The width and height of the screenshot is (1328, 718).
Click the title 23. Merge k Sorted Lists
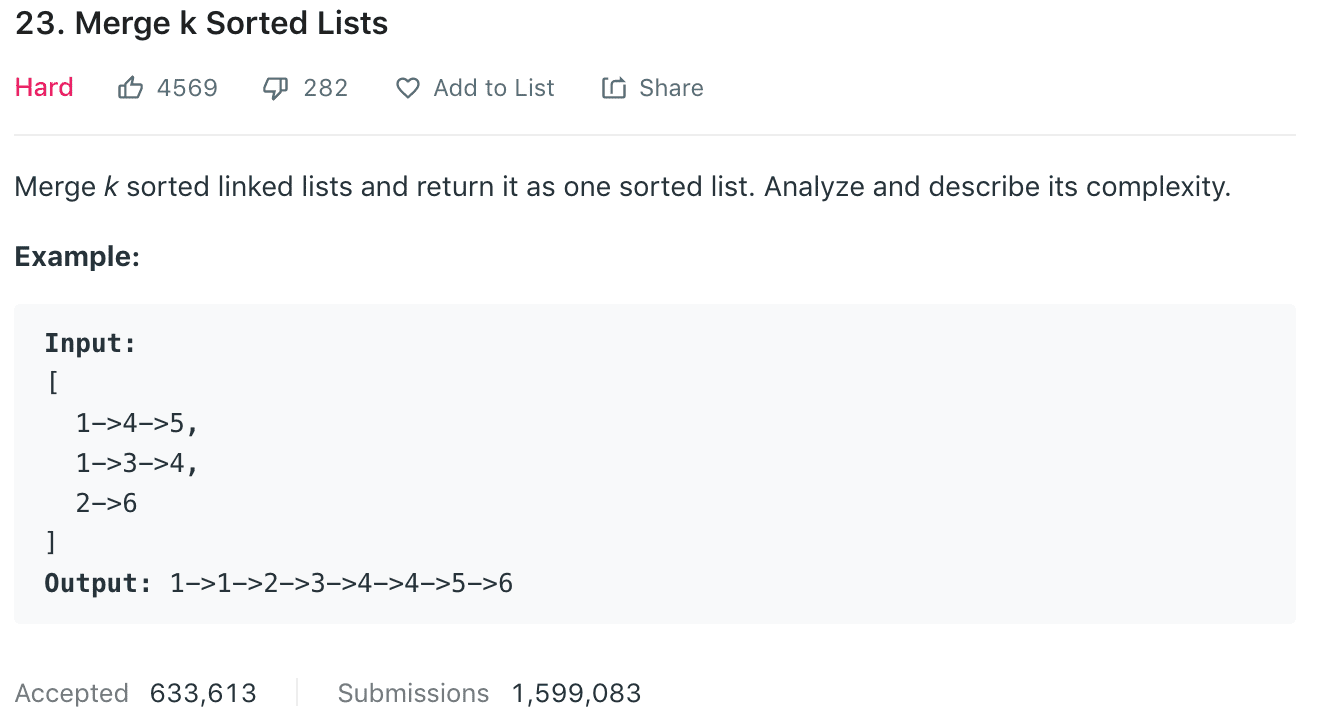click(x=201, y=24)
